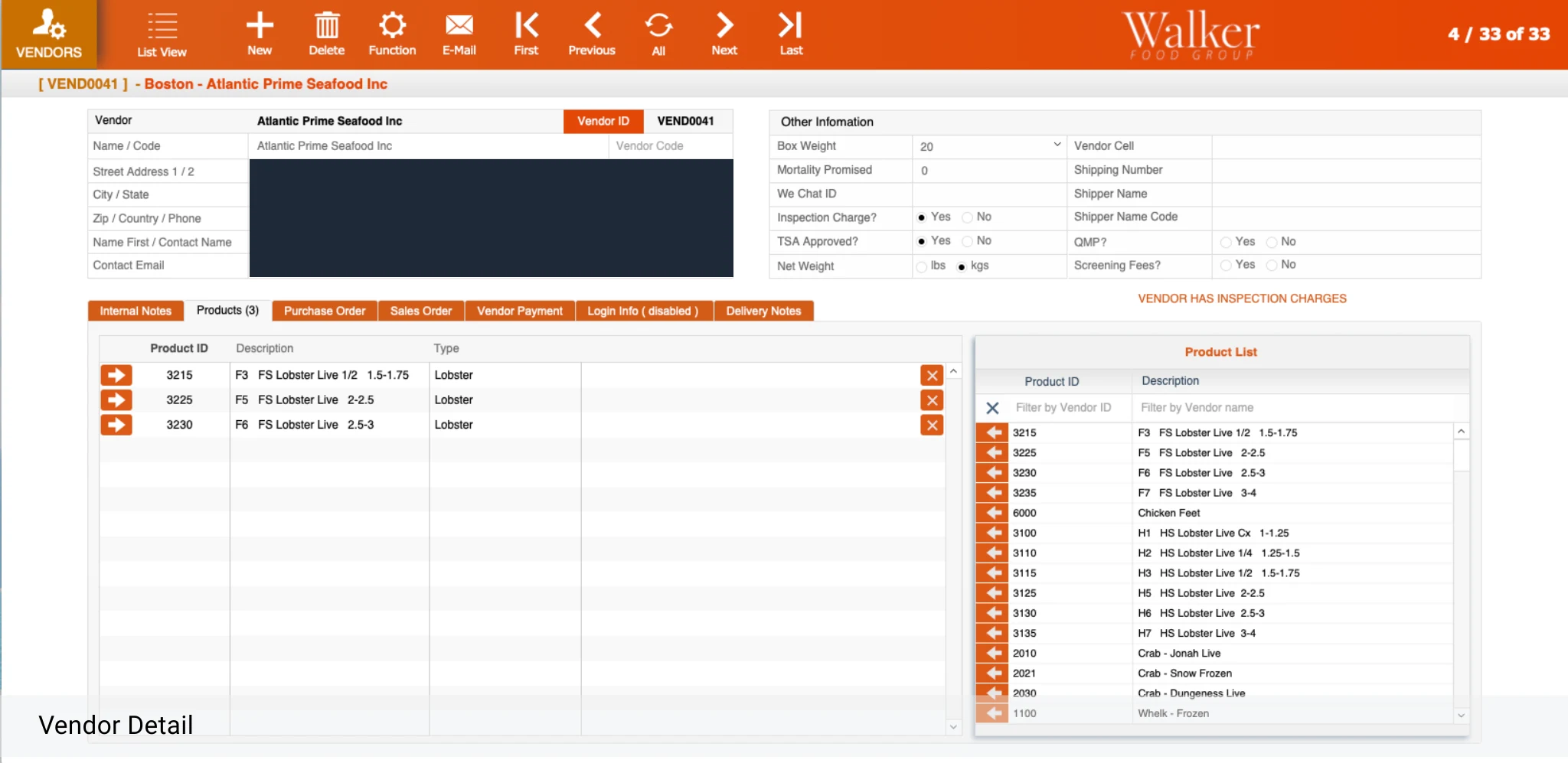Viewport: 1568px width, 763px height.
Task: Set TSA Approved to Yes
Action: click(922, 242)
